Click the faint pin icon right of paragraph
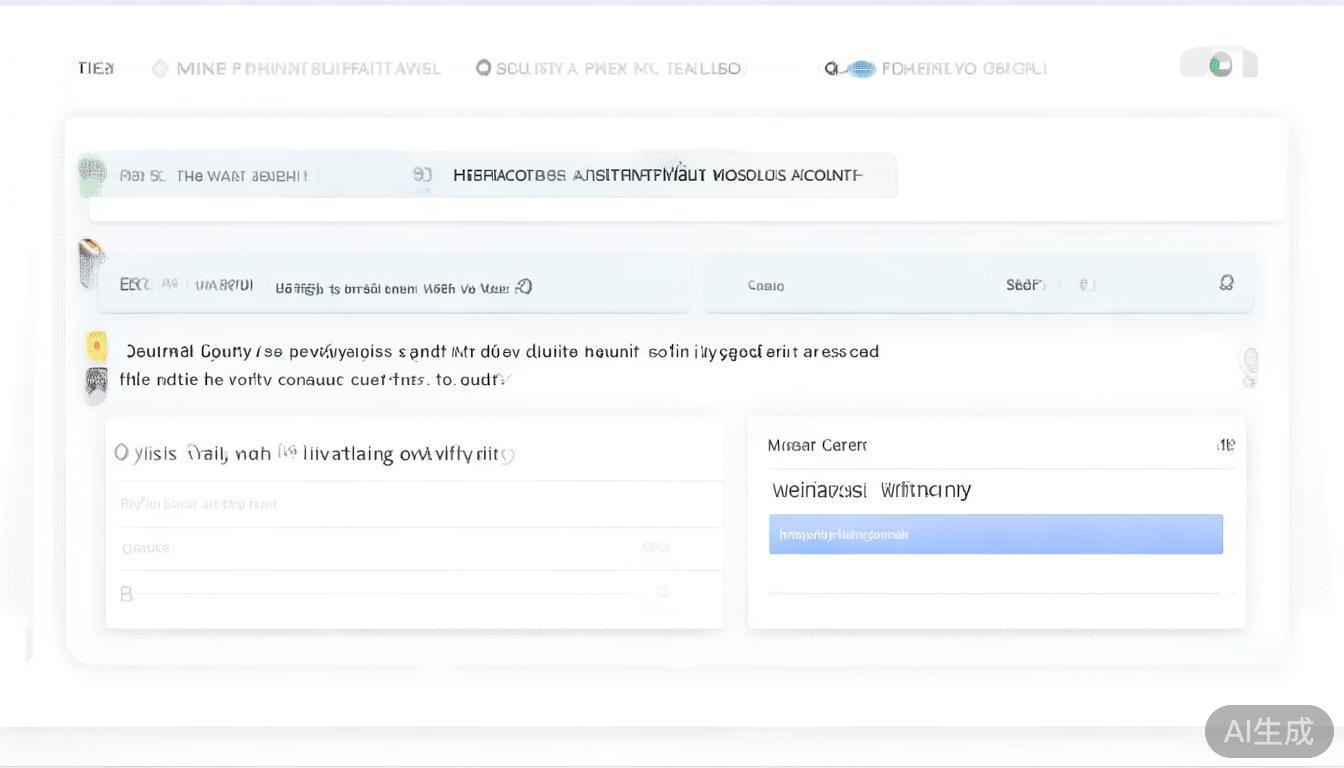Screen dimensions: 1344x768 [1250, 366]
